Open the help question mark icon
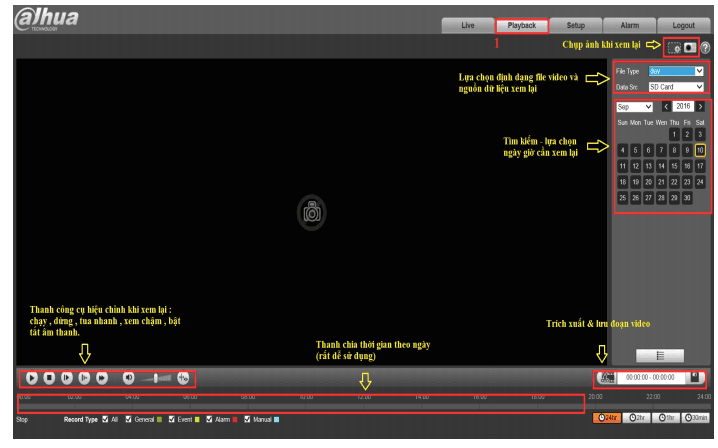Viewport: 718px width, 448px height. click(x=705, y=48)
